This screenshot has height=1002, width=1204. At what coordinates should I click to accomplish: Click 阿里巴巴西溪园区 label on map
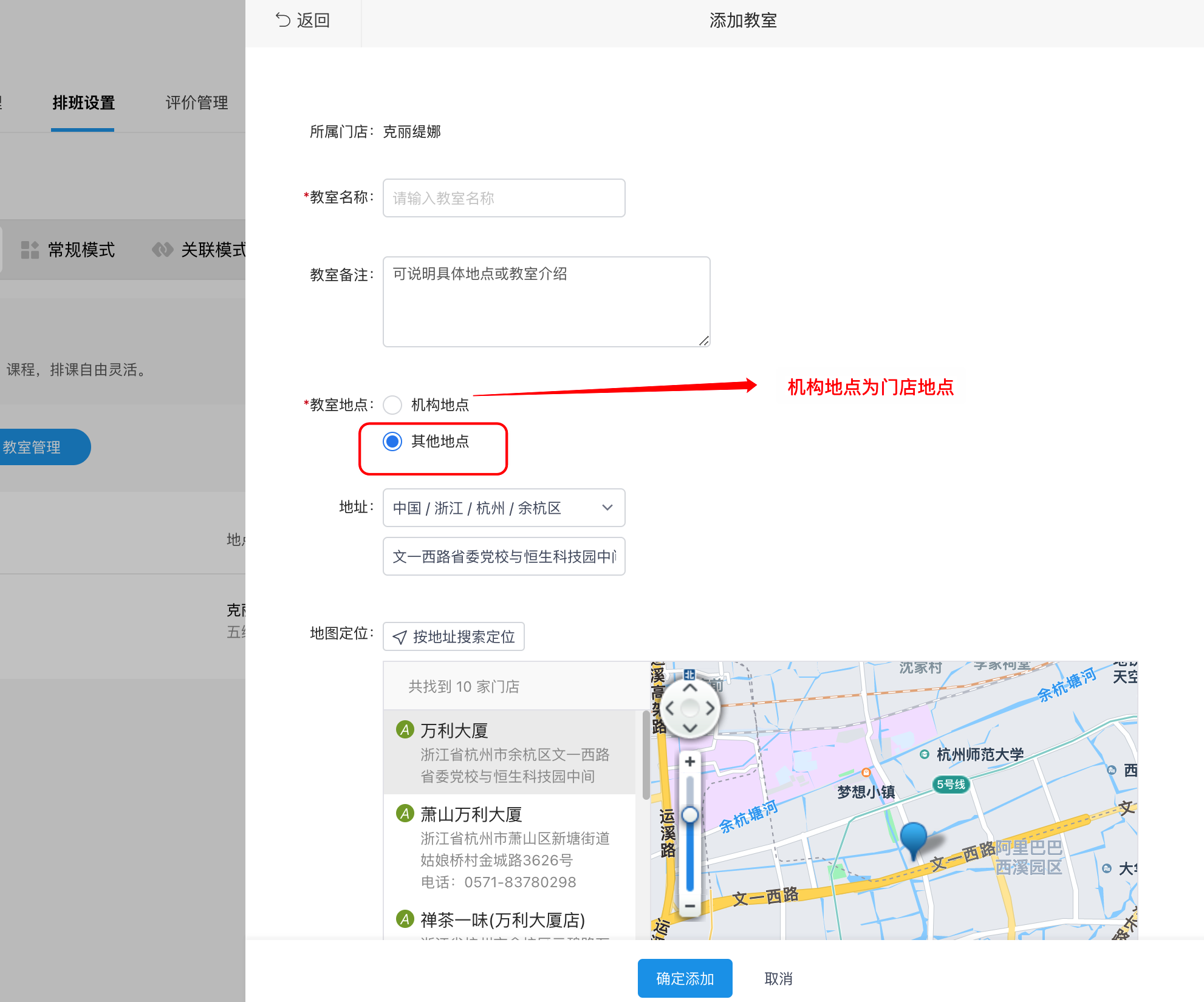coord(1029,857)
